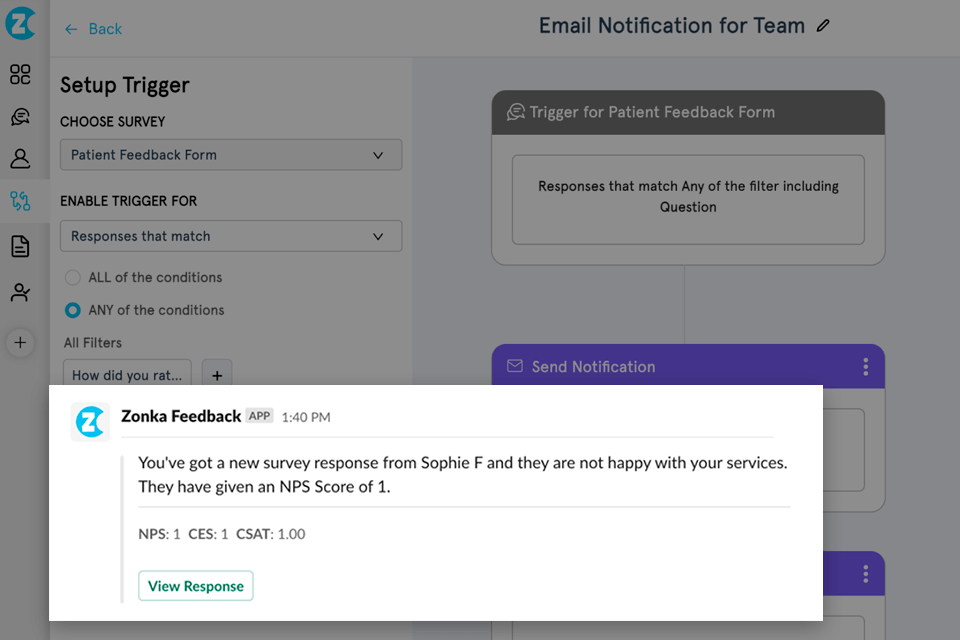Open the dashboard grid icon
Screen dimensions: 960x640
coord(20,74)
